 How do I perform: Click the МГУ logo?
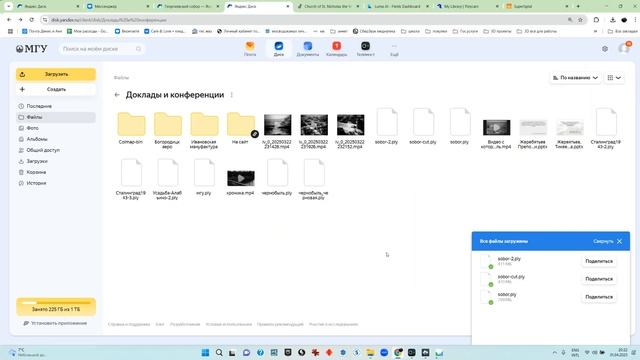click(31, 49)
